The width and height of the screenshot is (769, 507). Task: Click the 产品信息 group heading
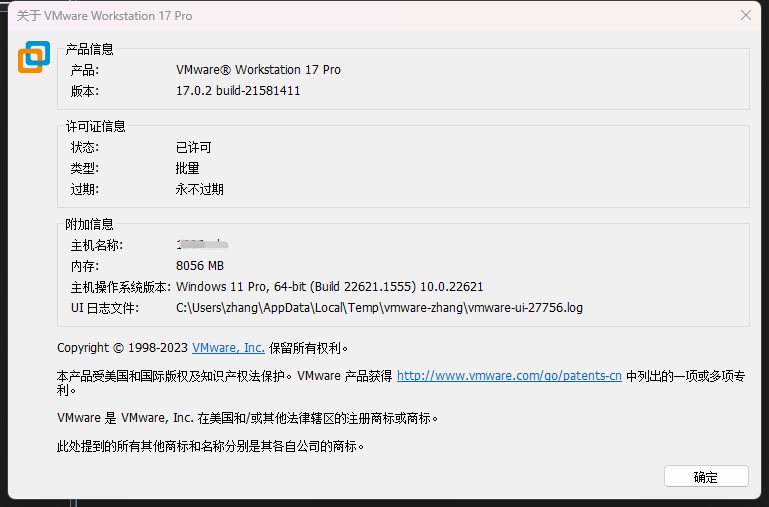[x=89, y=49]
